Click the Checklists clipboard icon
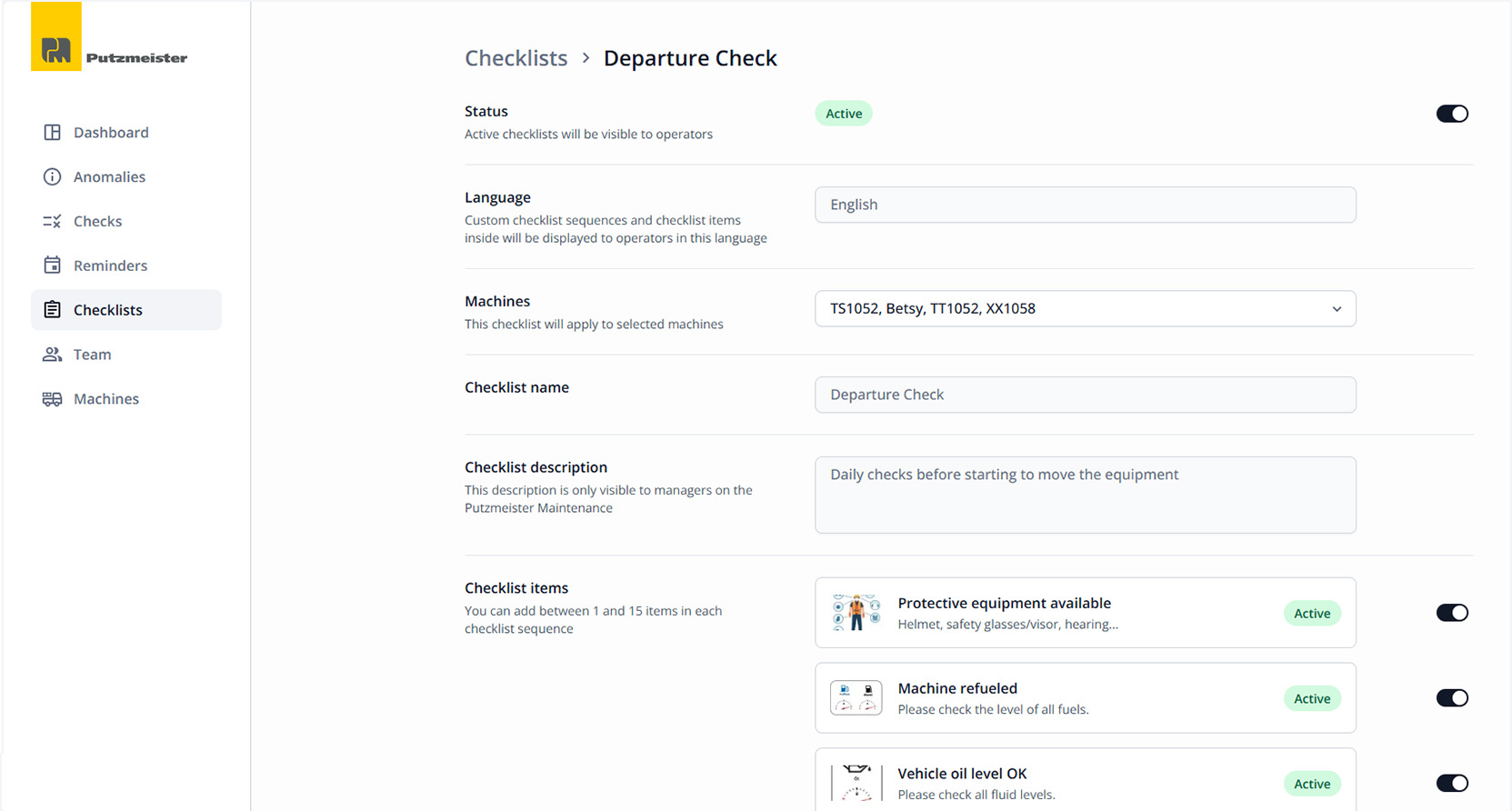Image resolution: width=1512 pixels, height=811 pixels. [x=52, y=310]
